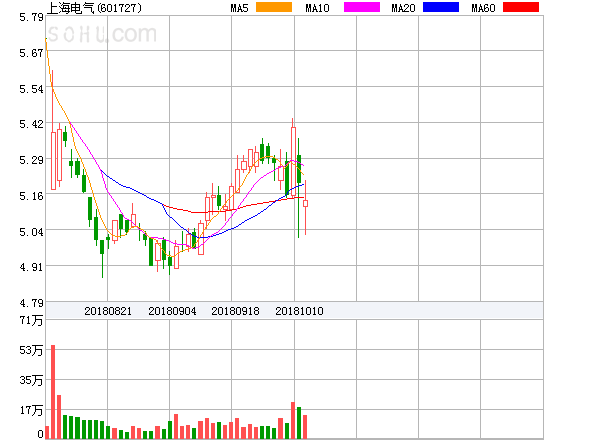This screenshot has height=440, width=600.
Task: Click the 53万 volume axis label
Action: pyautogui.click(x=31, y=350)
